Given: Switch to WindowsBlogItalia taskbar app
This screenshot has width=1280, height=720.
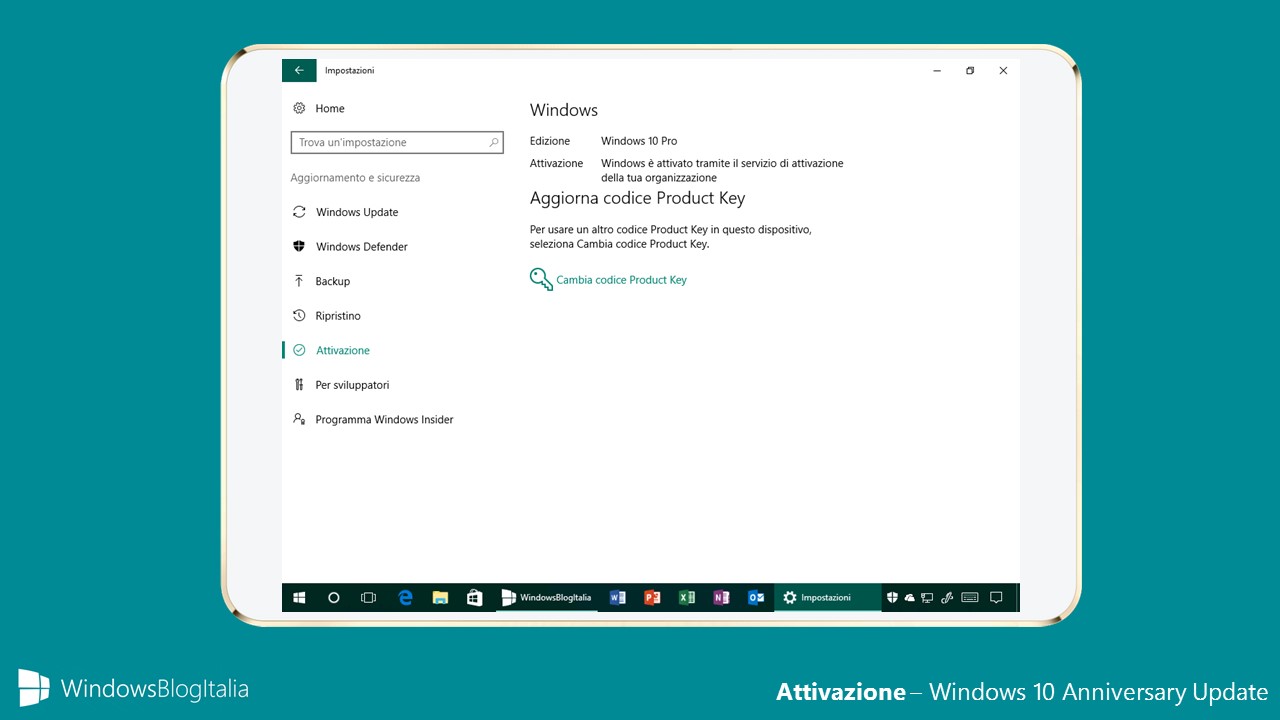Looking at the screenshot, I should pyautogui.click(x=547, y=598).
